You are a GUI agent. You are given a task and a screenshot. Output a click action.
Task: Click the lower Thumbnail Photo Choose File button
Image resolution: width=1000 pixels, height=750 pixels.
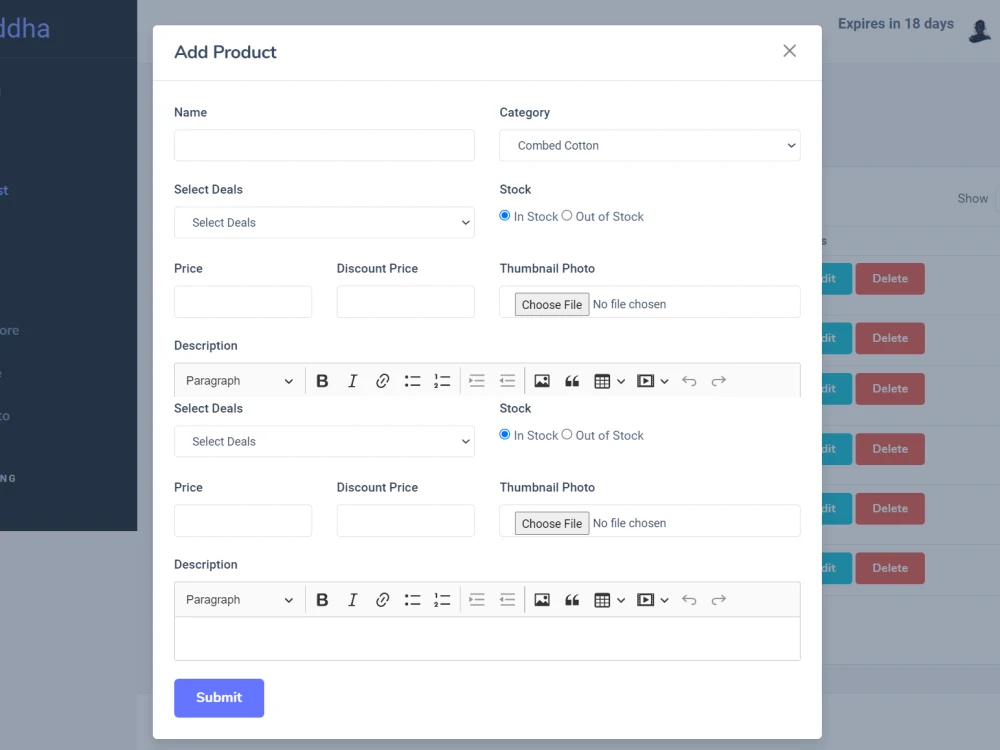coord(552,523)
